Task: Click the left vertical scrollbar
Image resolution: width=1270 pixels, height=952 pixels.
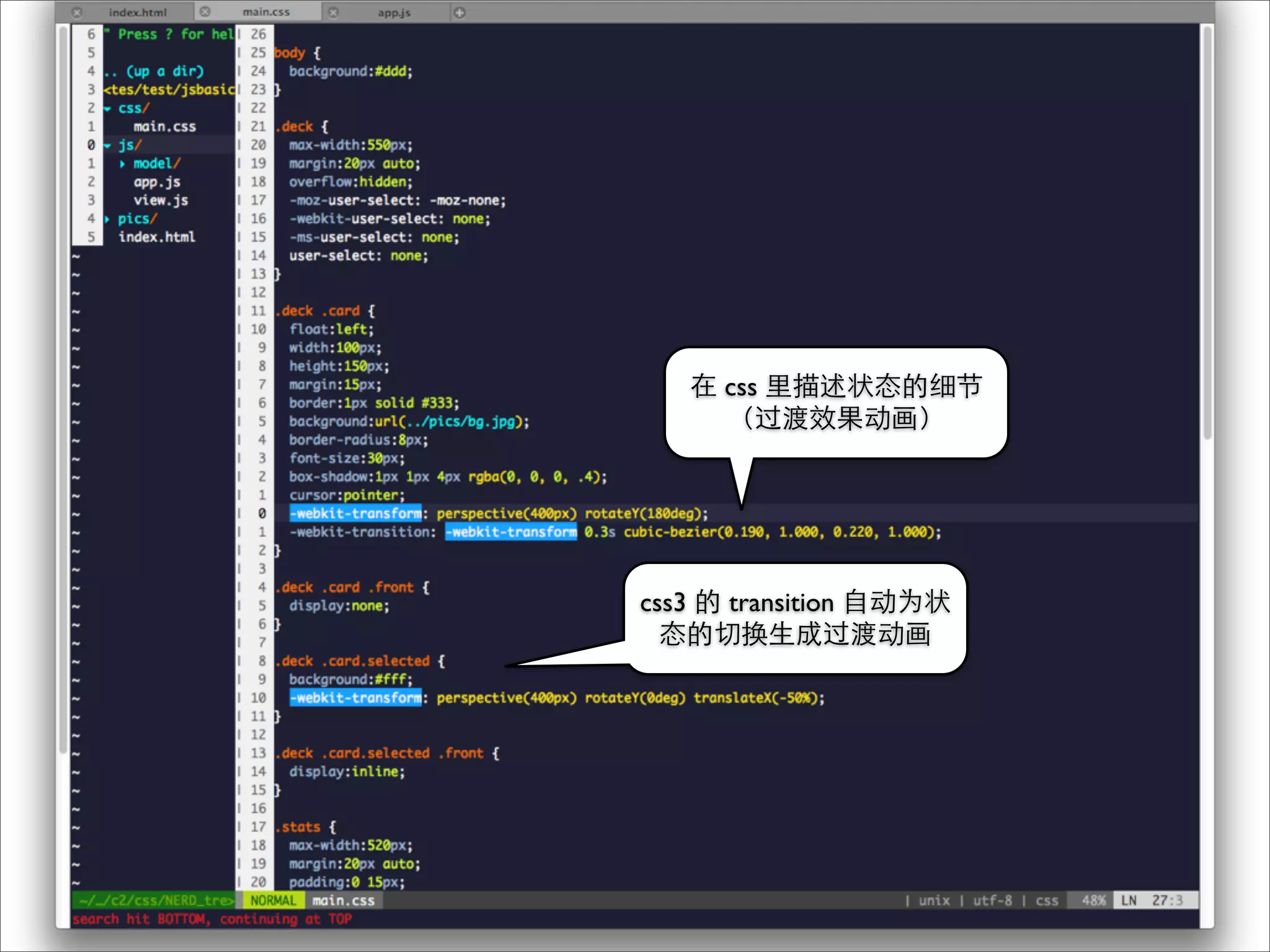Action: 63,389
